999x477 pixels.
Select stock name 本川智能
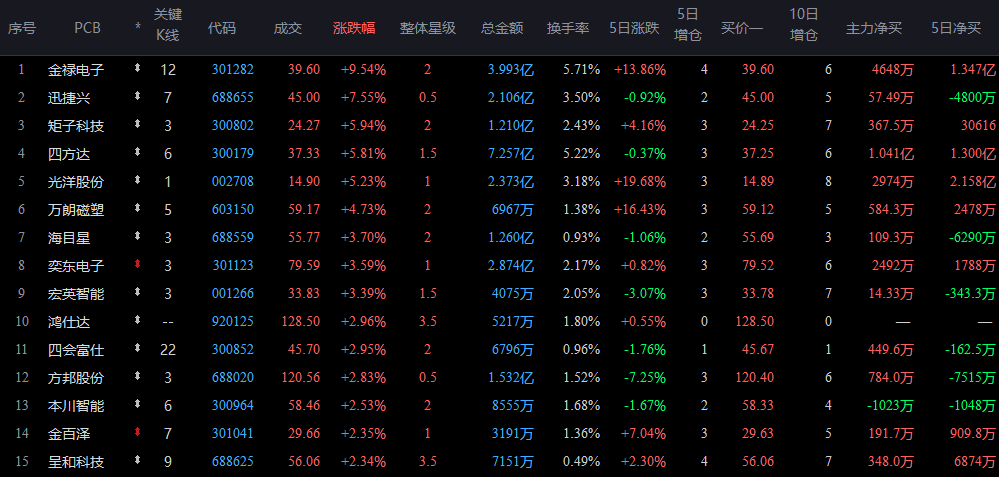(x=76, y=406)
